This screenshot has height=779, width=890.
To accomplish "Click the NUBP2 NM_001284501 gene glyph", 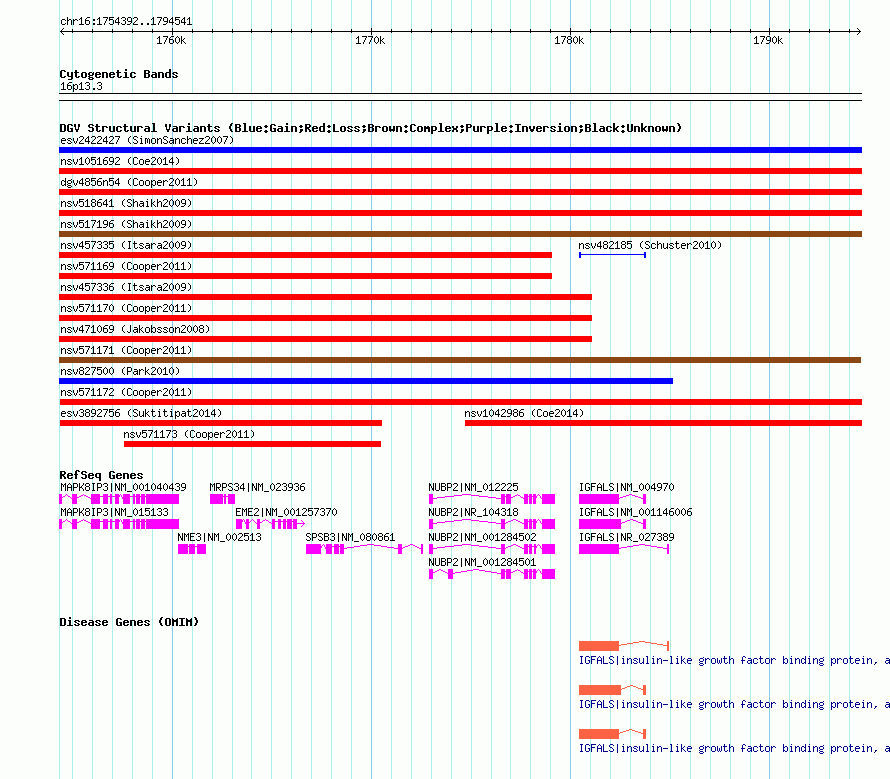I will pyautogui.click(x=492, y=574).
